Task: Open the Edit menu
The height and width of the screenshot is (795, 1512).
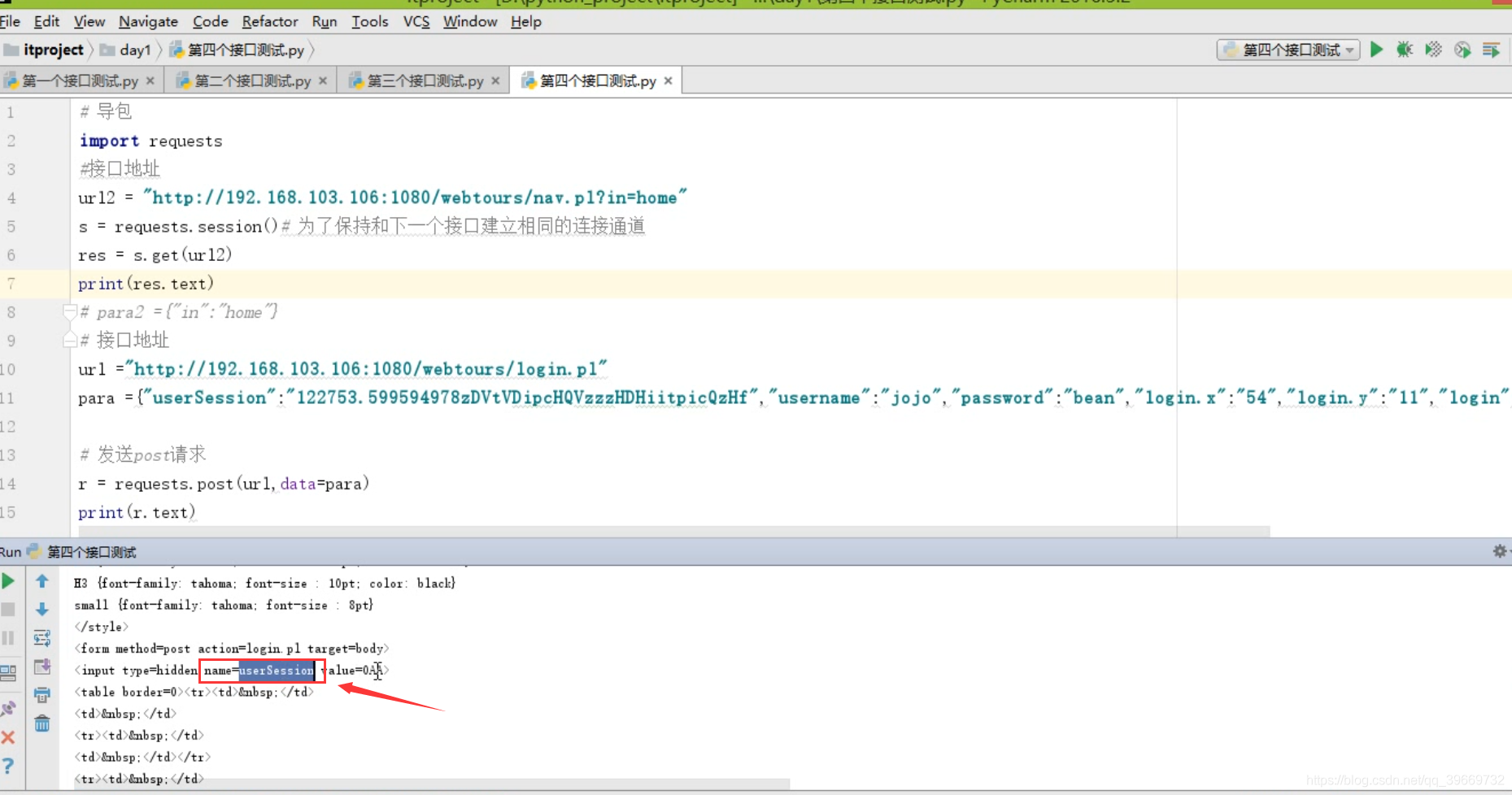Action: 46,21
